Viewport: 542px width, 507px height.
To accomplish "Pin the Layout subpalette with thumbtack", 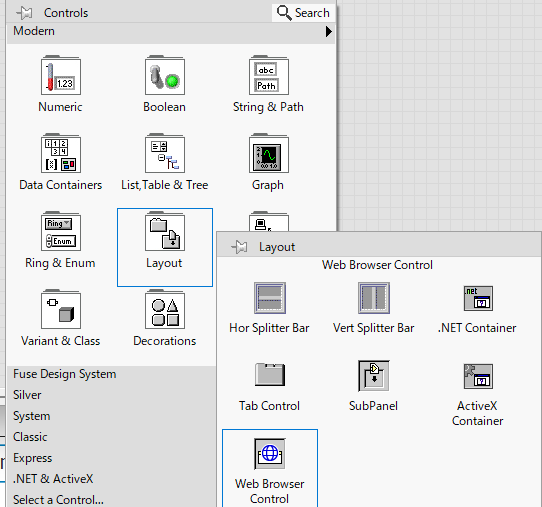I will pyautogui.click(x=239, y=247).
